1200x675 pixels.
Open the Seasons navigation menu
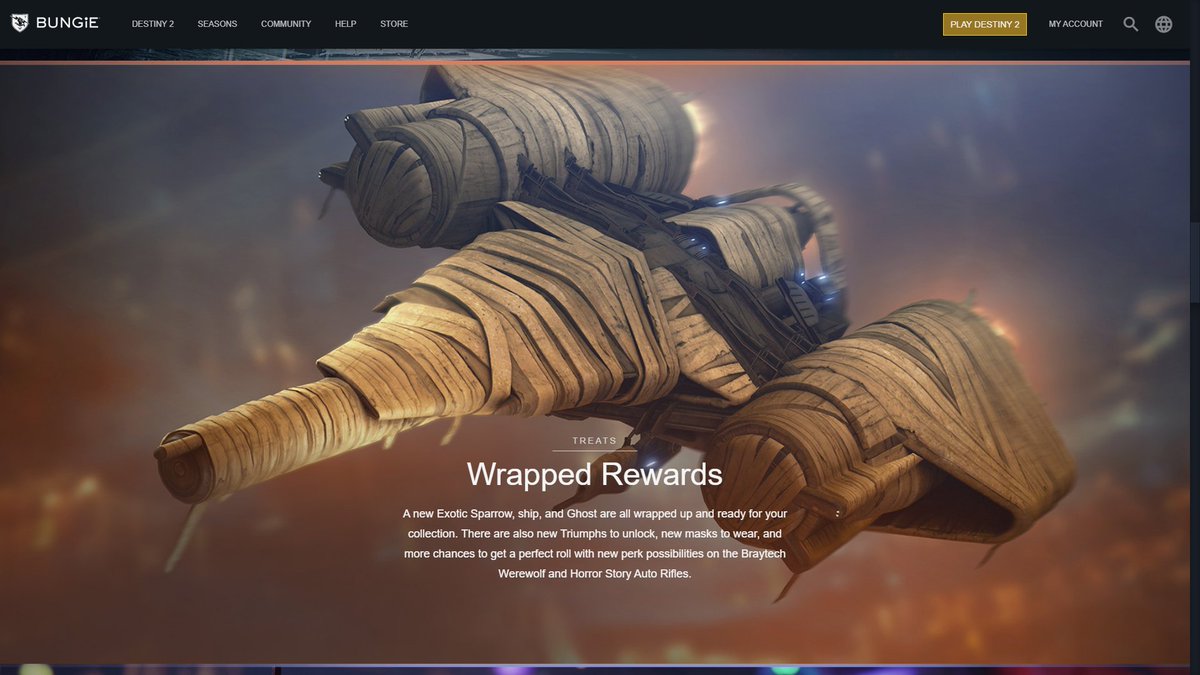click(217, 24)
